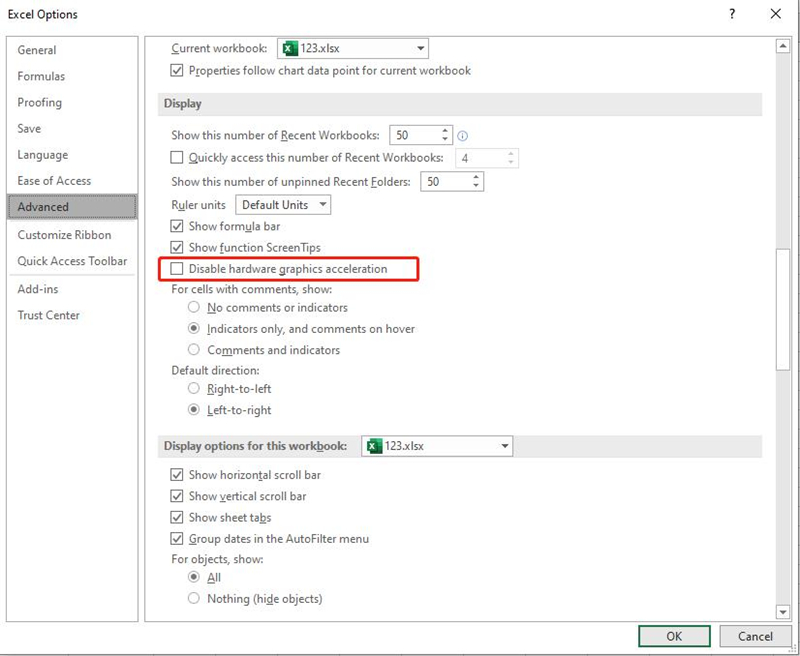This screenshot has width=800, height=656.
Task: Click the OK button
Action: [x=674, y=636]
